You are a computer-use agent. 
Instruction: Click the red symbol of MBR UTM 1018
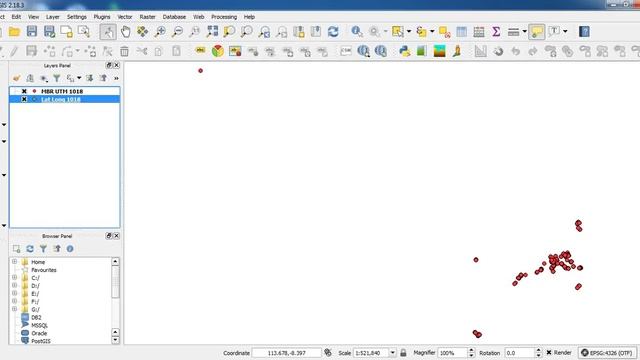click(x=34, y=91)
